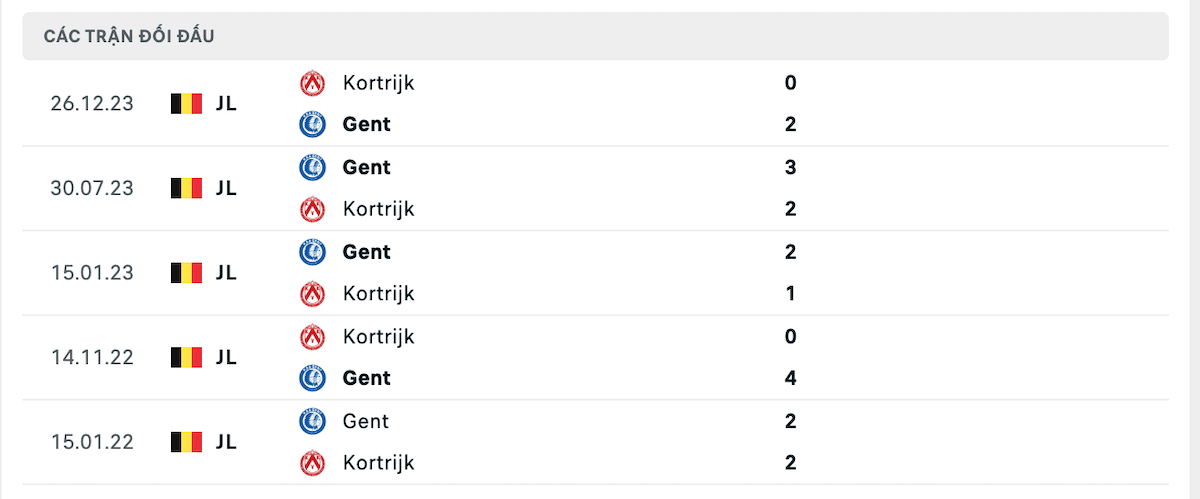The image size is (1200, 499).
Task: Select the Gent team name in 26.12.23 match
Action: 366,125
